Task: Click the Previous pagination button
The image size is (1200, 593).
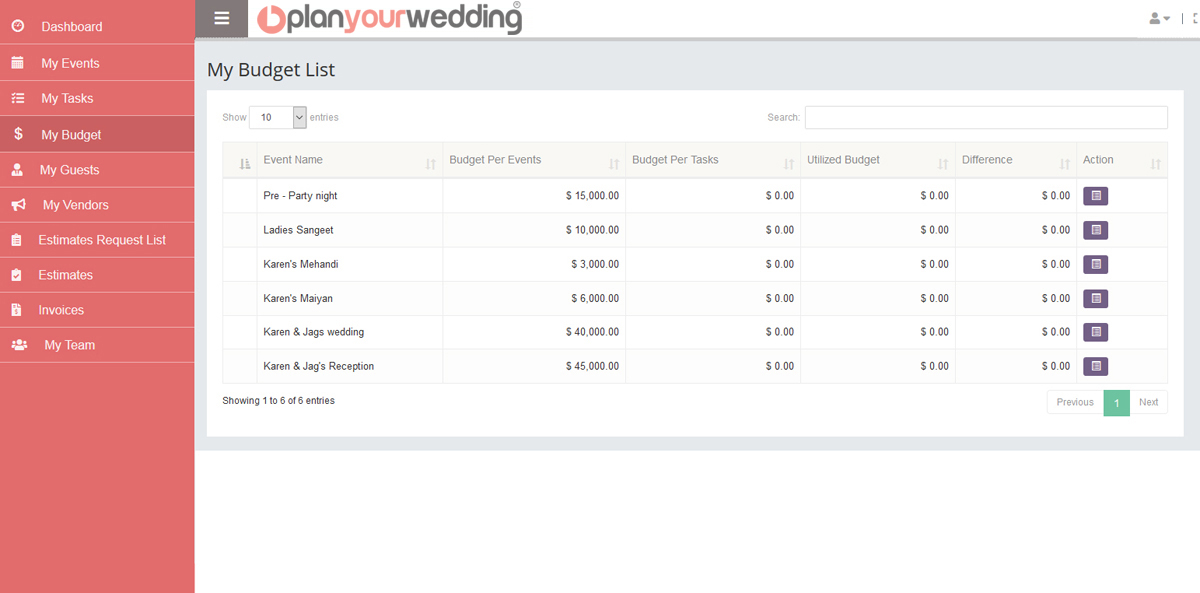Action: tap(1075, 402)
